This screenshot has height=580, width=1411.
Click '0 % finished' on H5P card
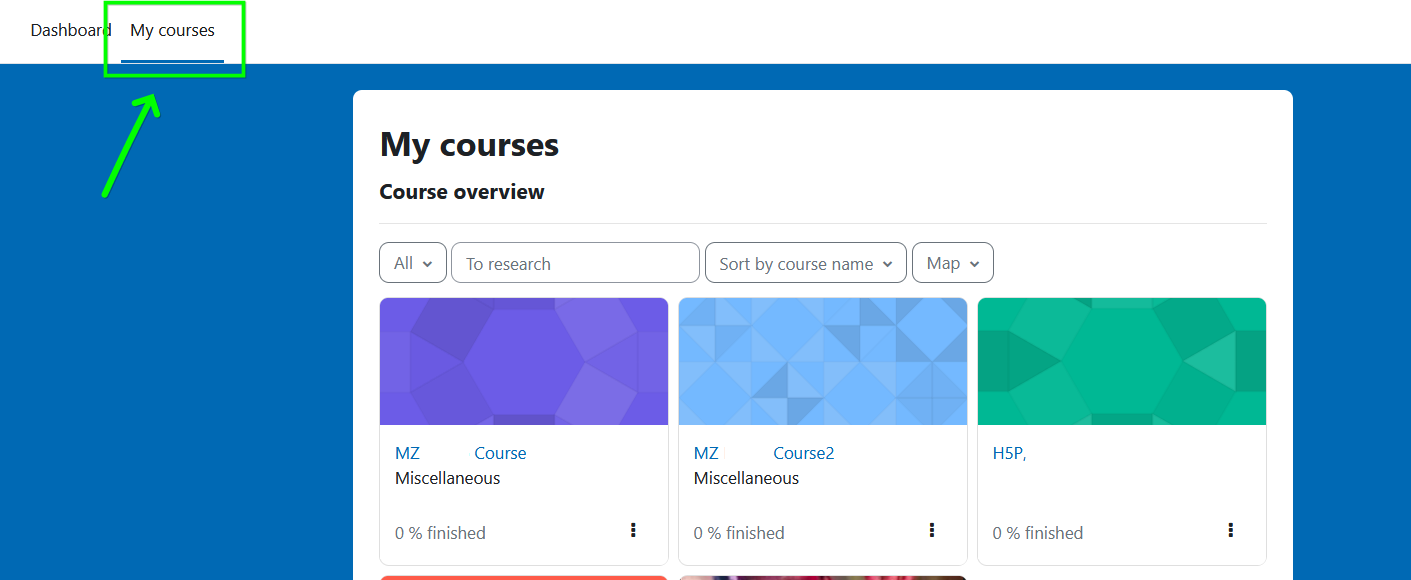tap(1038, 533)
